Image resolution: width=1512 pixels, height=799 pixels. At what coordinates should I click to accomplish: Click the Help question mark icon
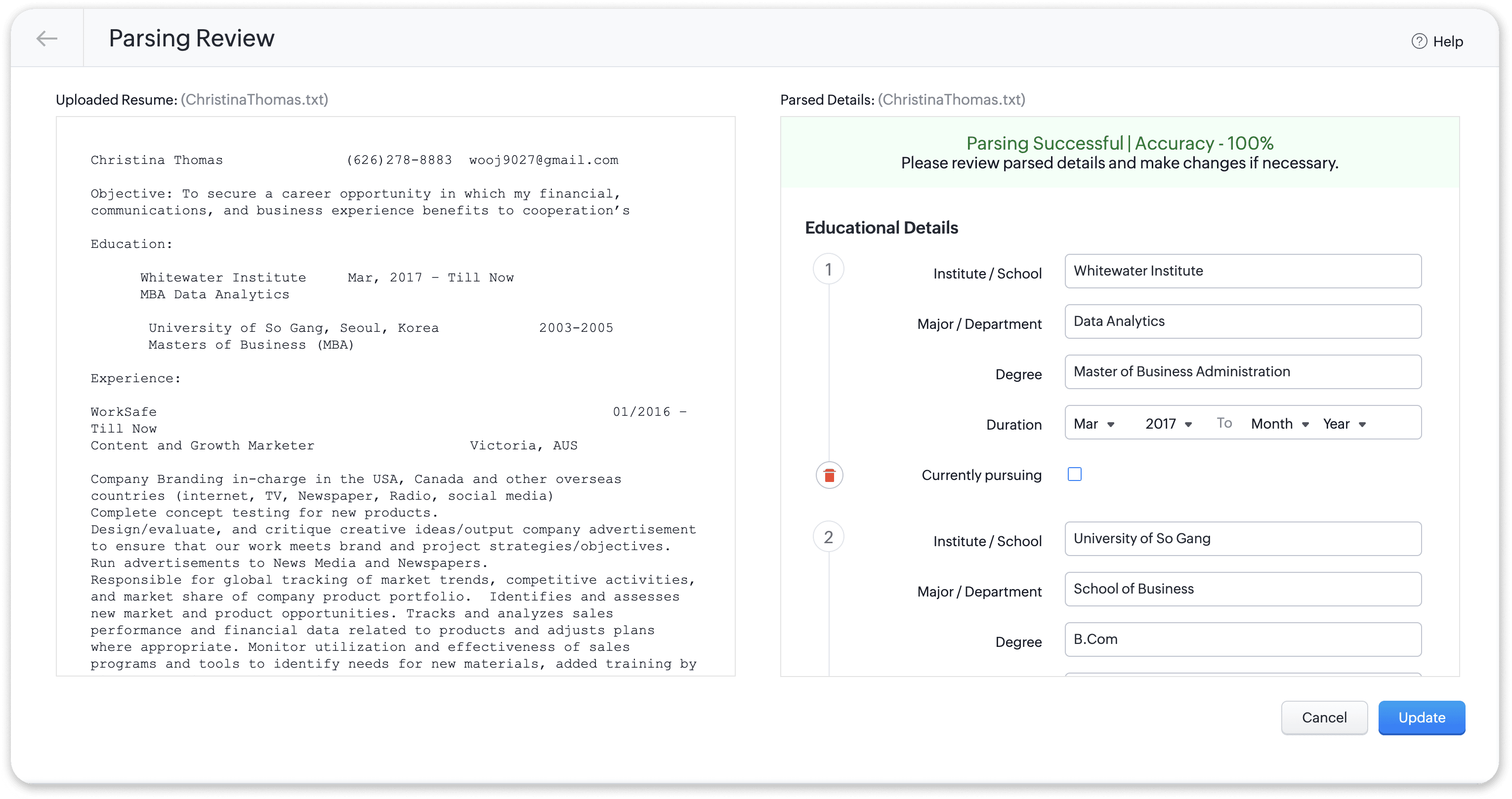click(1419, 41)
